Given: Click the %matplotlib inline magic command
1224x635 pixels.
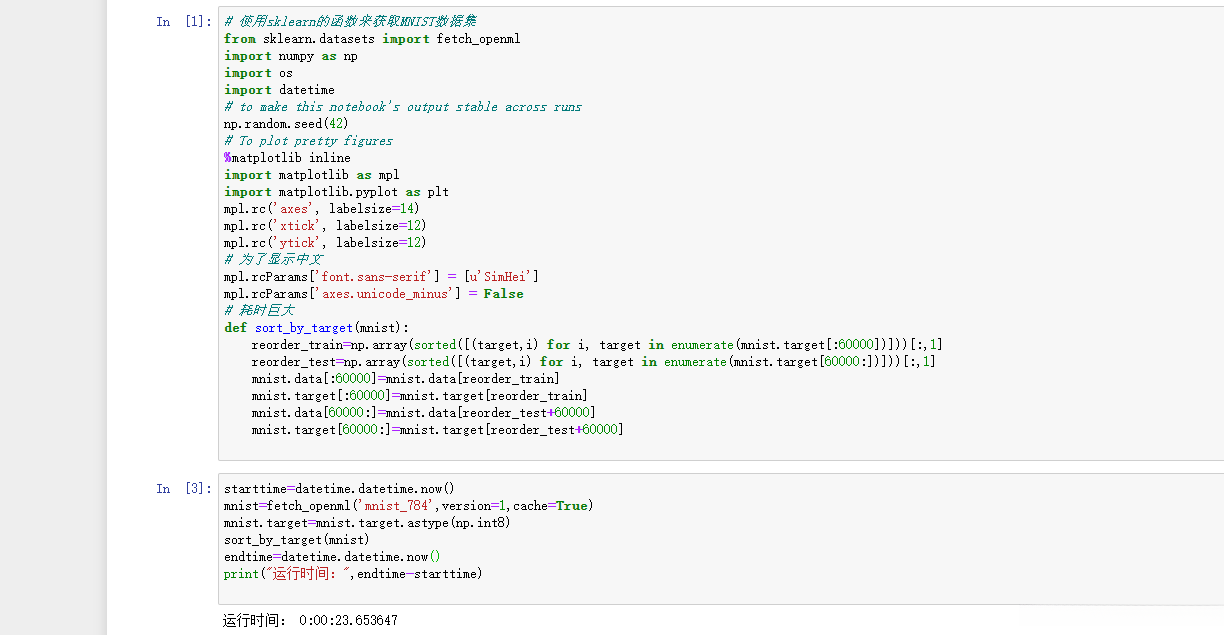Looking at the screenshot, I should pos(288,158).
